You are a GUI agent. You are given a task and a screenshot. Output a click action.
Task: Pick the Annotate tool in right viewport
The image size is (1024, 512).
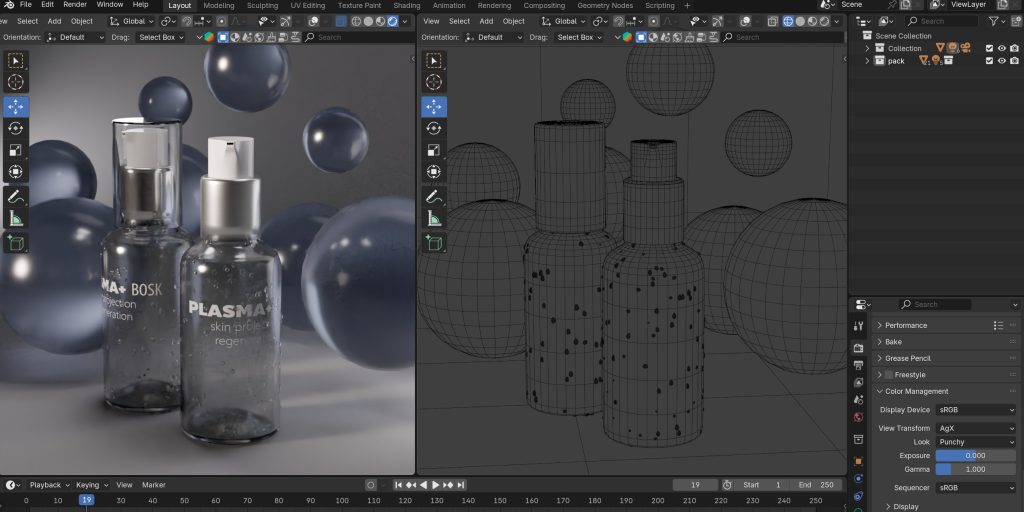pos(434,196)
